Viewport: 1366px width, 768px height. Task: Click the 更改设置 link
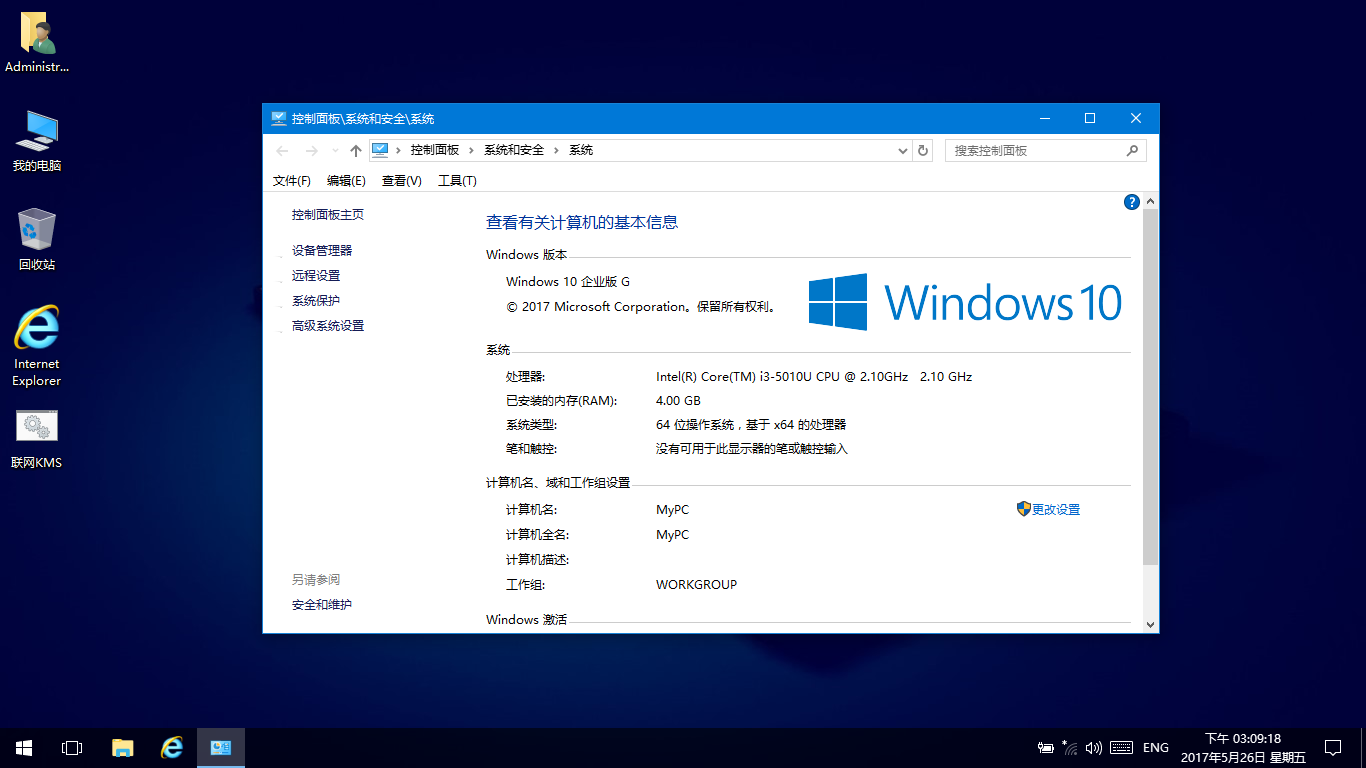1056,509
